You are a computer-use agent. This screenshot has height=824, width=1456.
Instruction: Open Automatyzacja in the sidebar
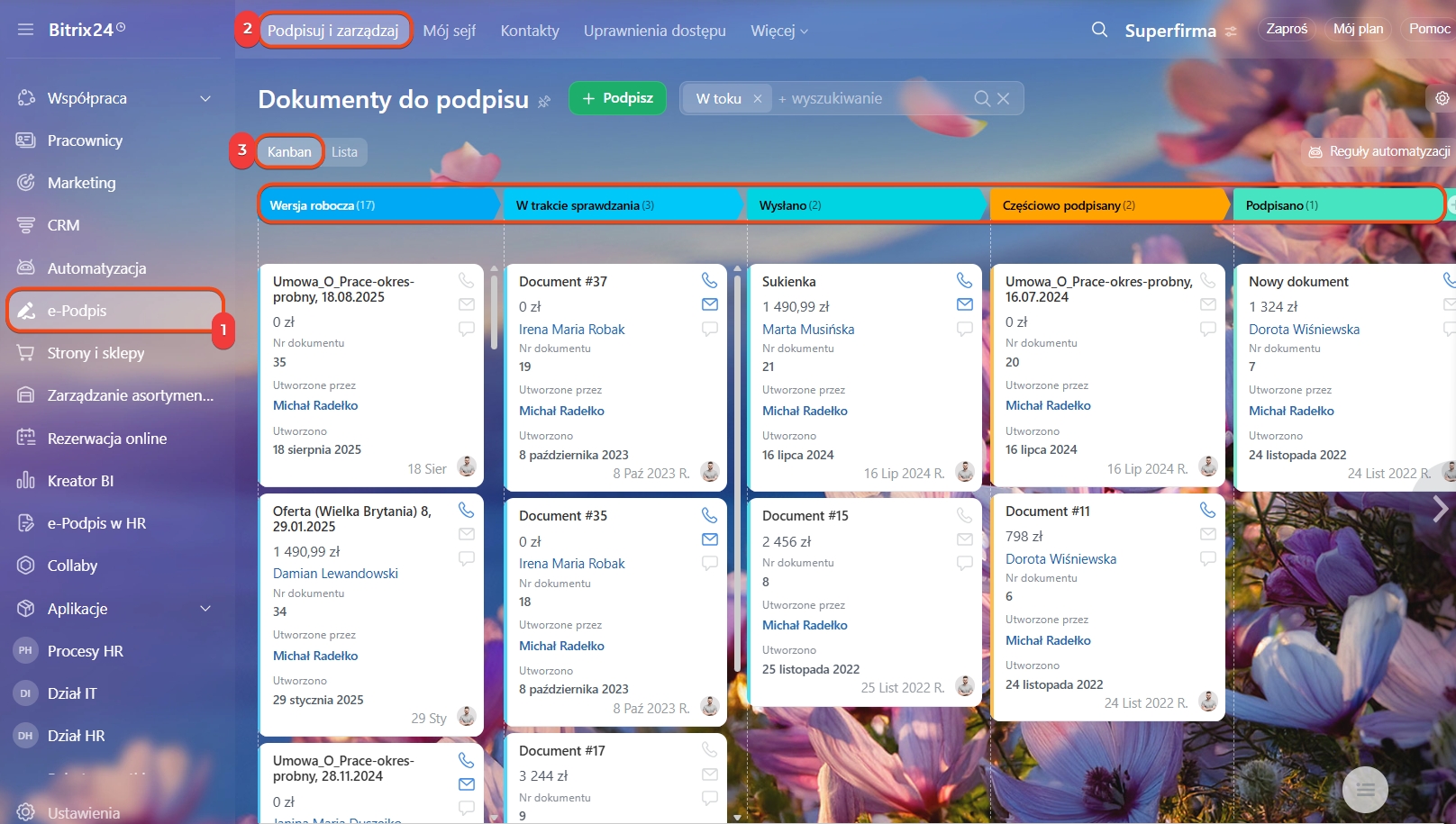pos(96,268)
